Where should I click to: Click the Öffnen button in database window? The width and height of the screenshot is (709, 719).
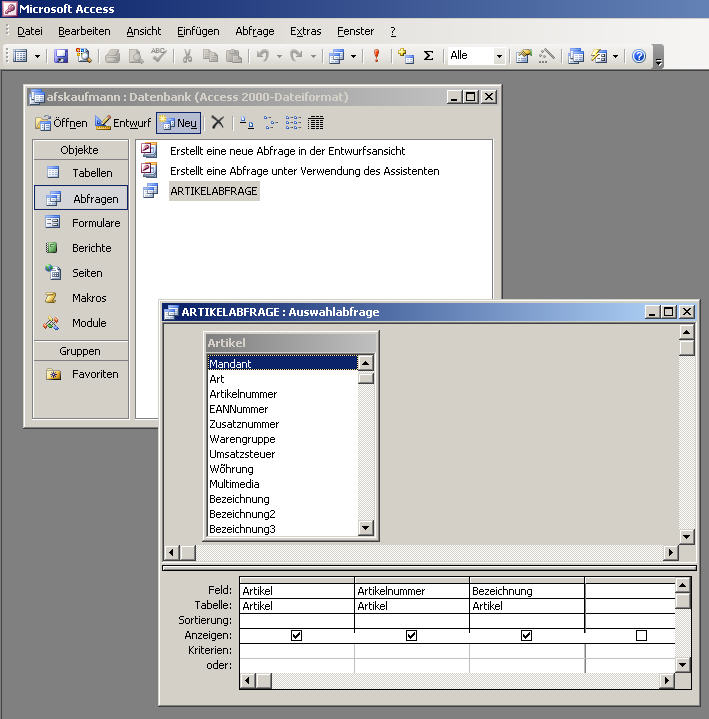(x=61, y=123)
